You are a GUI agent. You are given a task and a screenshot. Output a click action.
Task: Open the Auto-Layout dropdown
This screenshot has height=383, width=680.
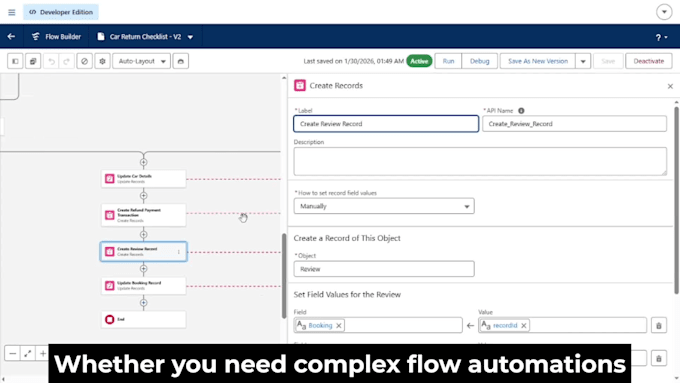141,61
